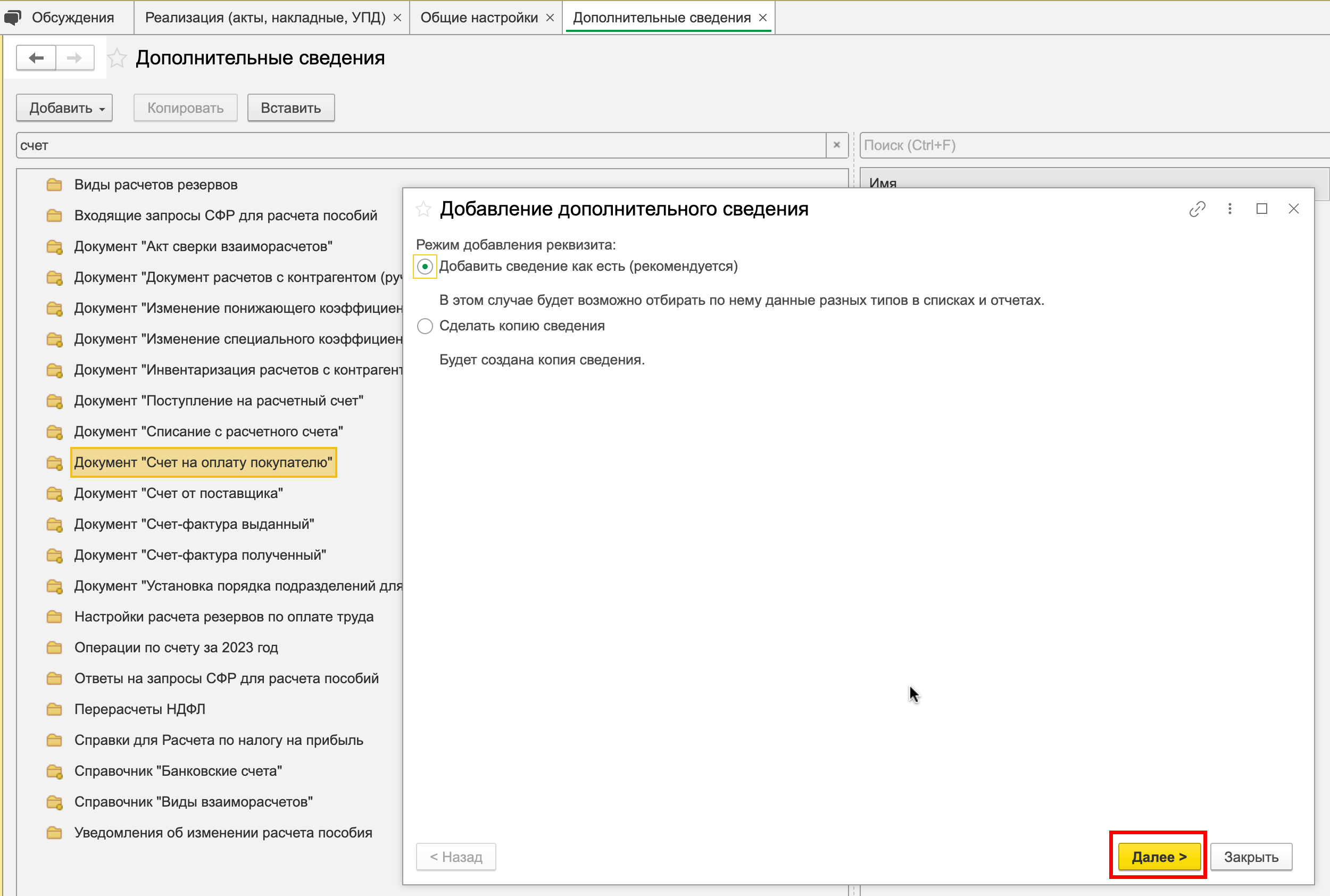
Task: Select Справки для Расчета по налогу на прибыль
Action: click(219, 740)
